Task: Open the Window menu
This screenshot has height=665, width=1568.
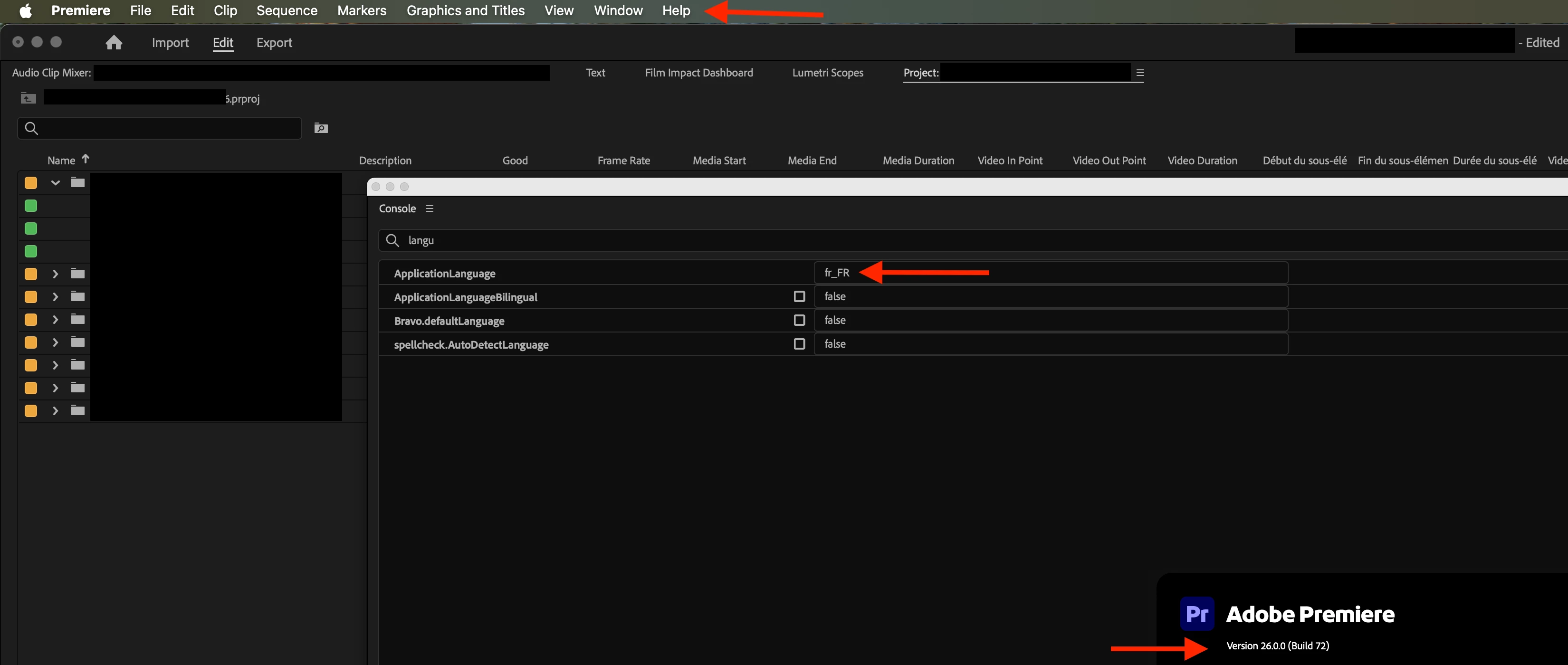Action: click(618, 10)
